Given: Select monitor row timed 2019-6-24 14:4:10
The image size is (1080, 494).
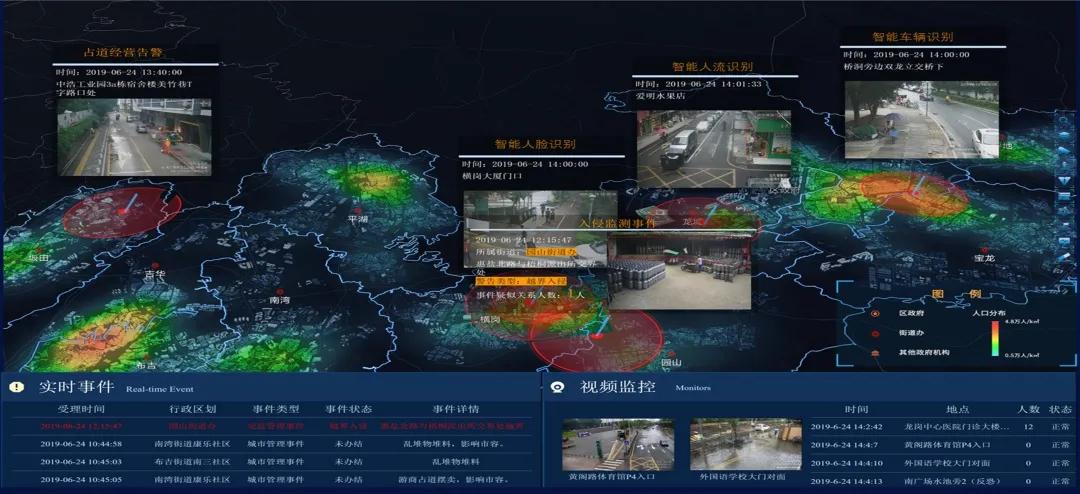Looking at the screenshot, I should click(942, 463).
